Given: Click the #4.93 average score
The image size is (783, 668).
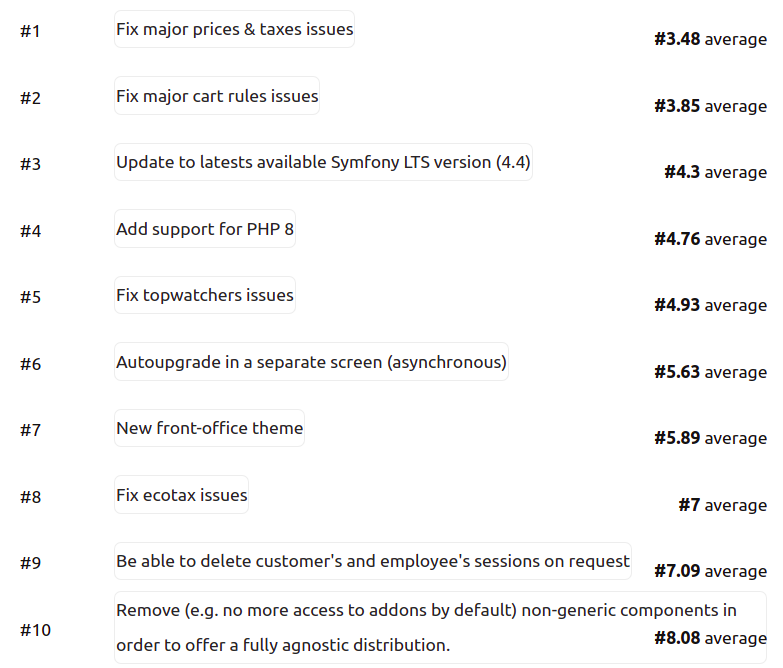Looking at the screenshot, I should (x=710, y=305).
